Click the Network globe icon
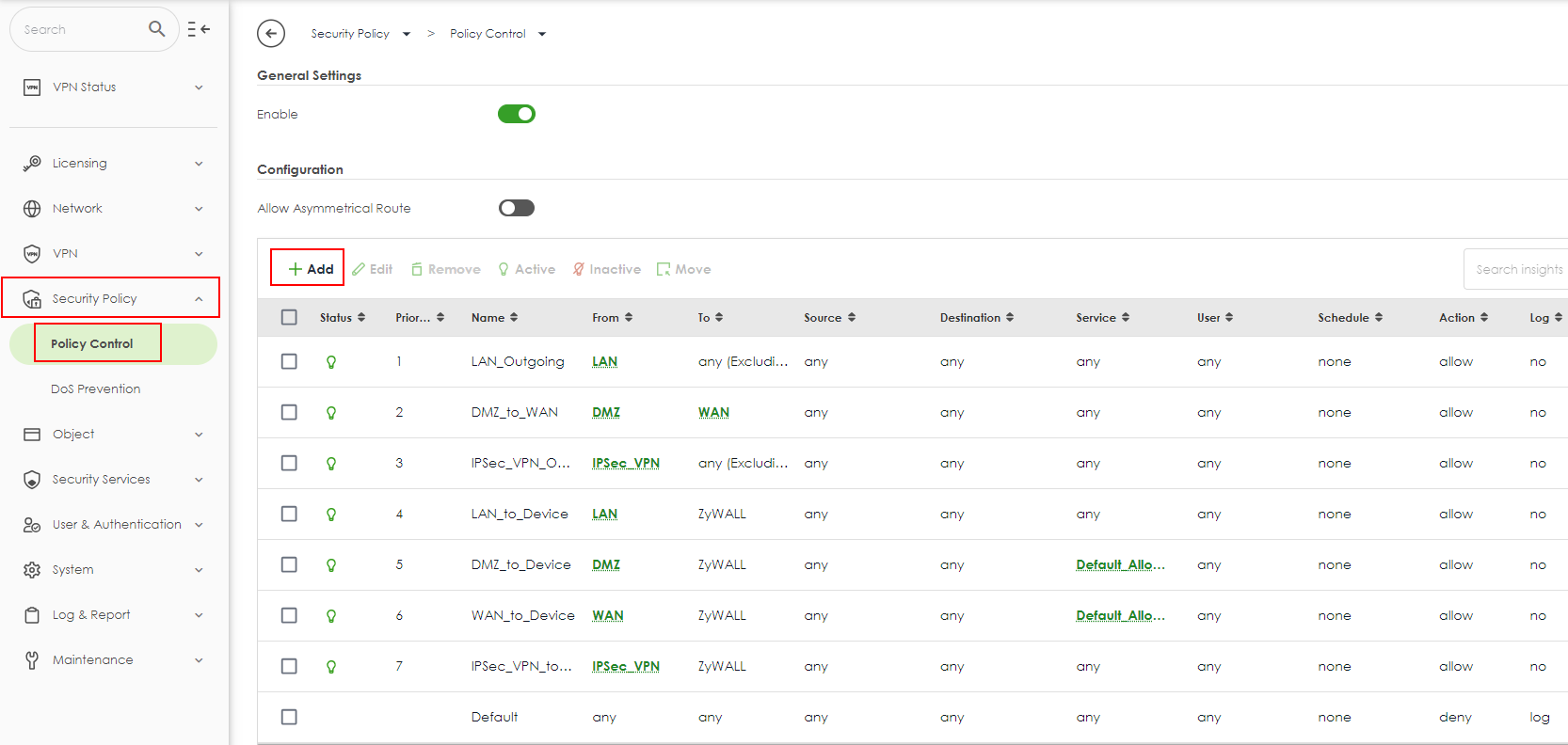This screenshot has height=745, width=1568. click(x=32, y=209)
